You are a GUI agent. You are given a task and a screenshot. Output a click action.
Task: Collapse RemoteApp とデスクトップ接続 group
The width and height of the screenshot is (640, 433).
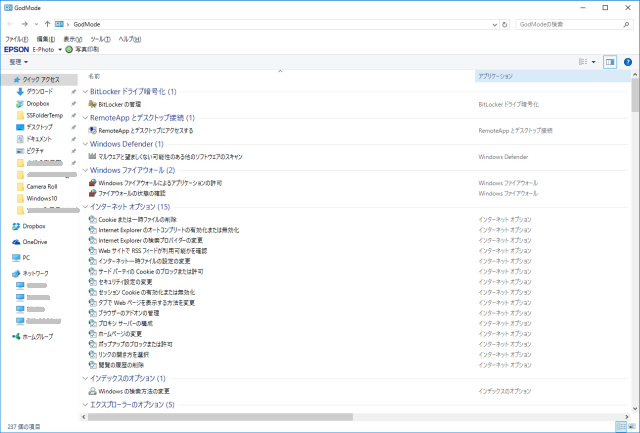(x=85, y=118)
